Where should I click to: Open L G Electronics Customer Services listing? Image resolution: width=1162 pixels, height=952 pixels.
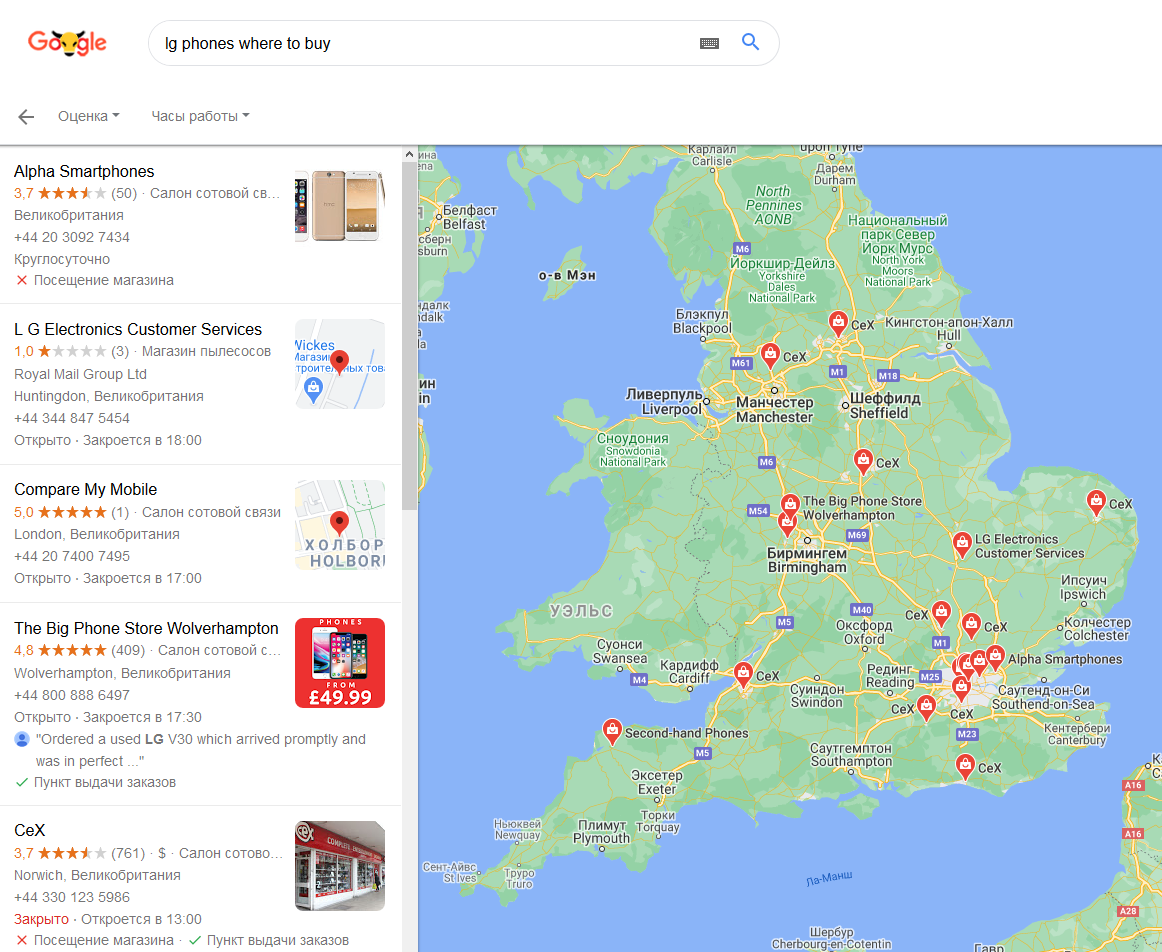pos(138,329)
